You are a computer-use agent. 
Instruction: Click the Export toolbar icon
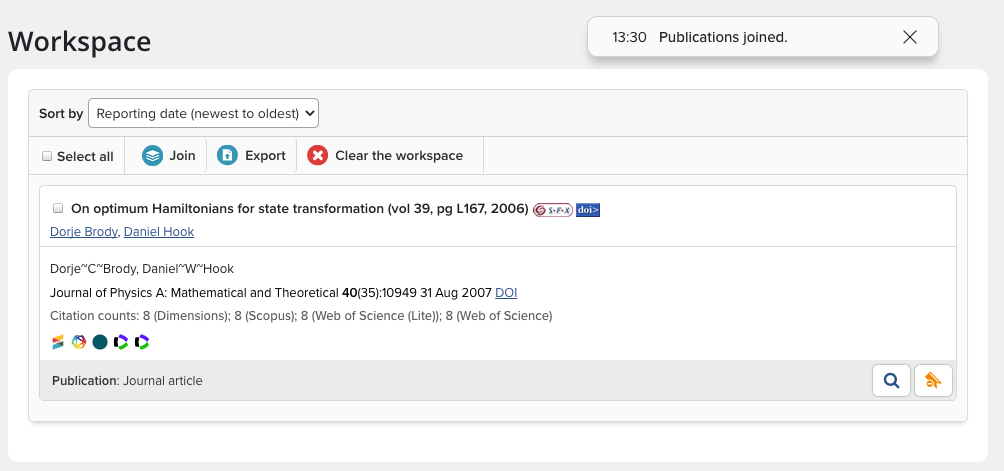(228, 156)
